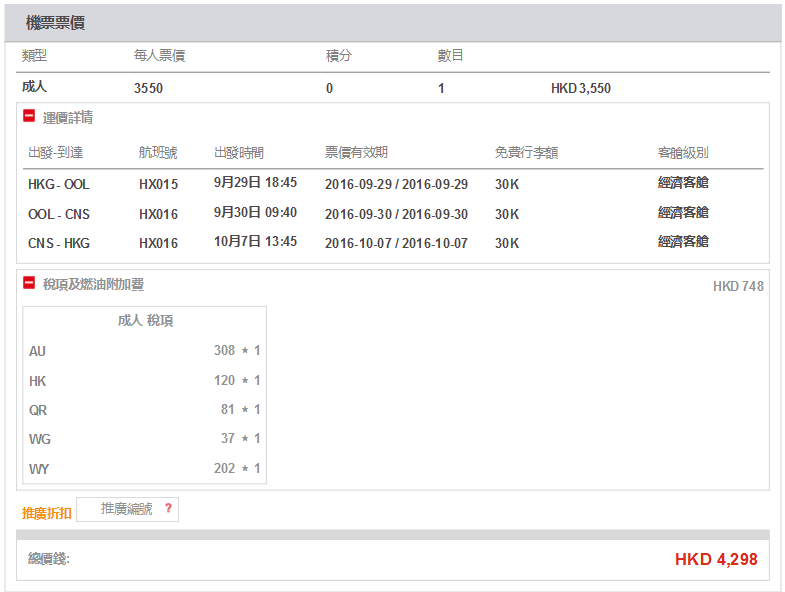The image size is (785, 592).
Task: Collapse the 運價詳情 section
Action: [x=29, y=116]
